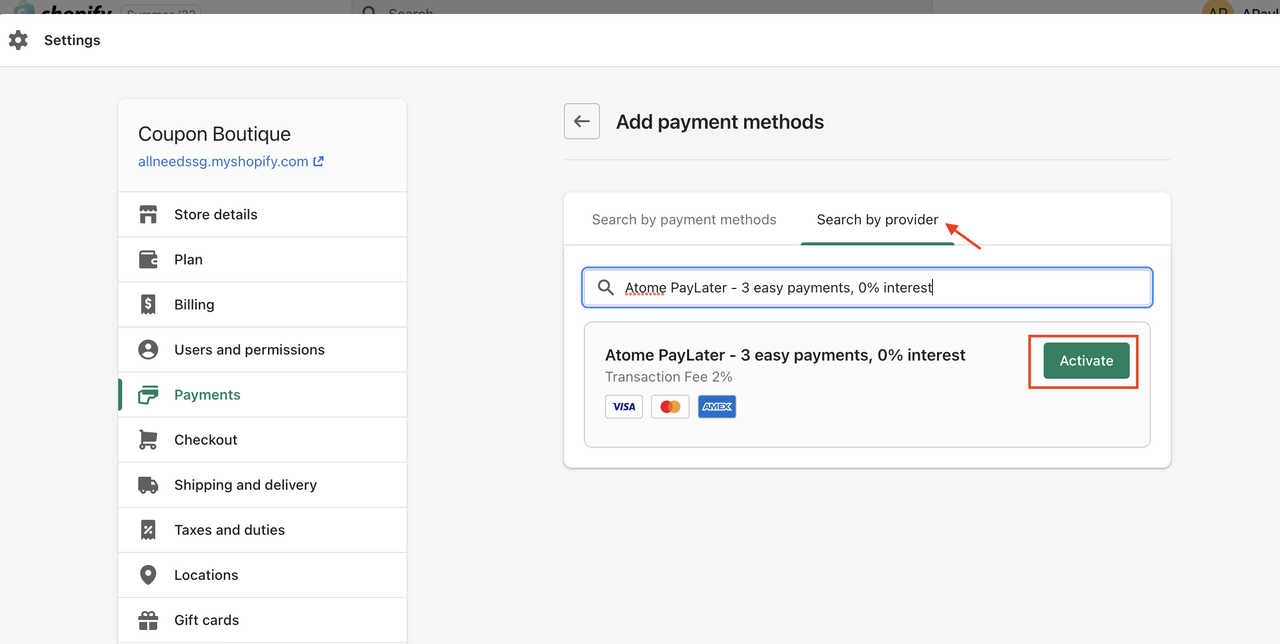
Task: Click the Billing dollar-sign icon
Action: point(148,304)
